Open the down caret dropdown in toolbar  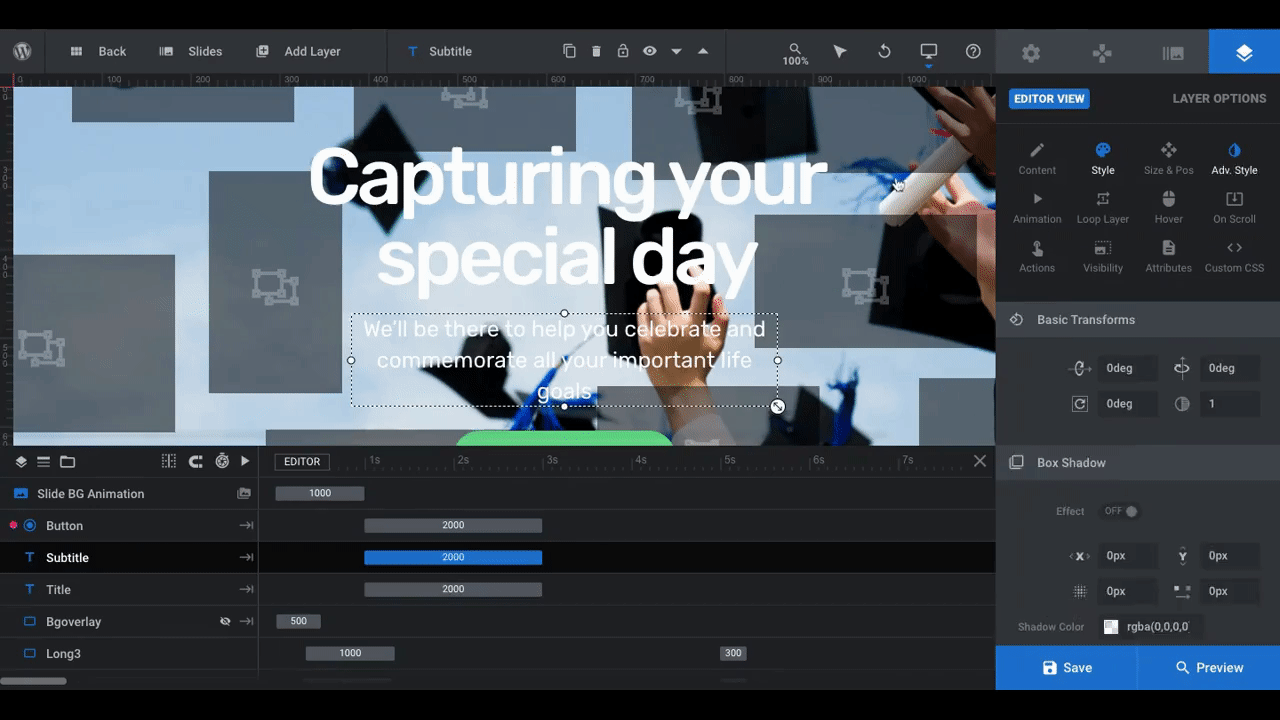677,51
